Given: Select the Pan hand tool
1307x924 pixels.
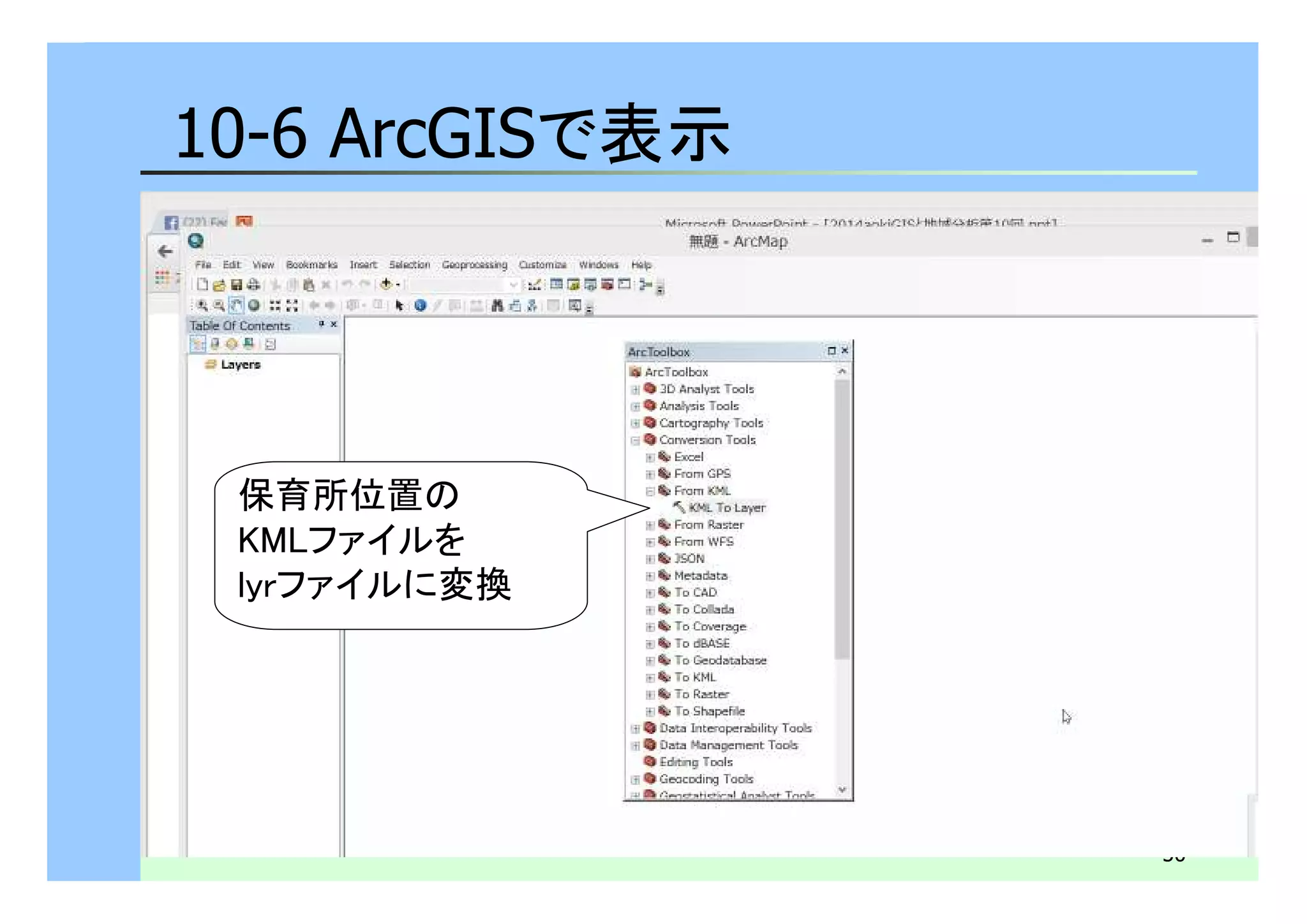Looking at the screenshot, I should point(236,306).
